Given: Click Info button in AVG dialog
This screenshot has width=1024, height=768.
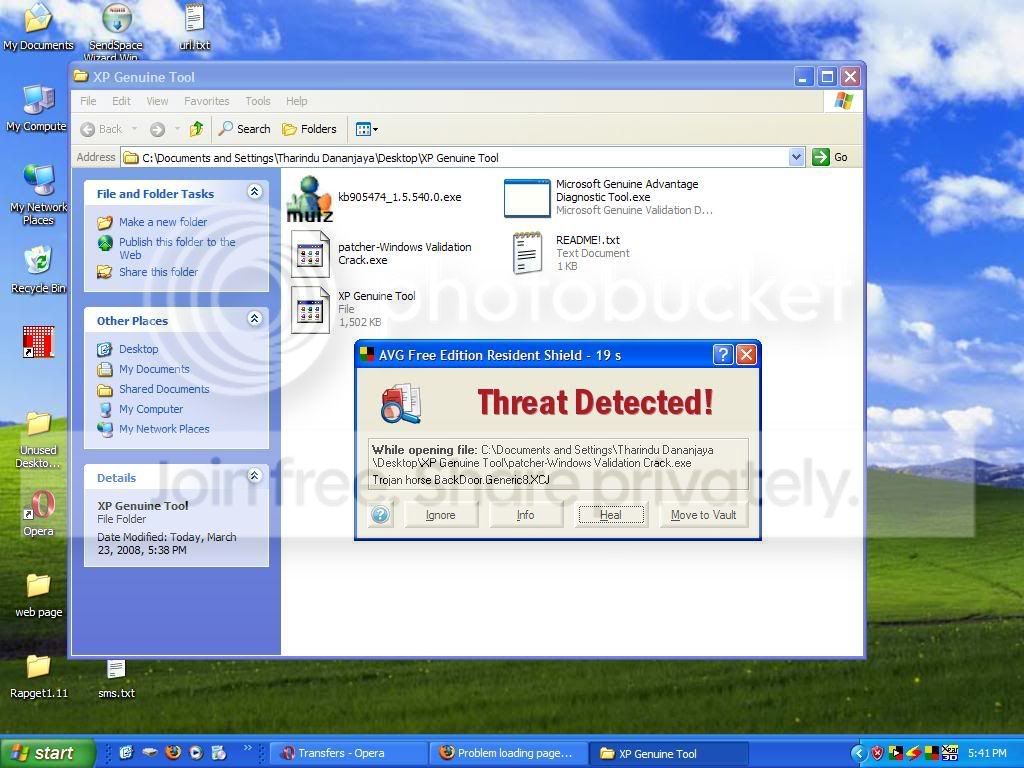Looking at the screenshot, I should (526, 515).
